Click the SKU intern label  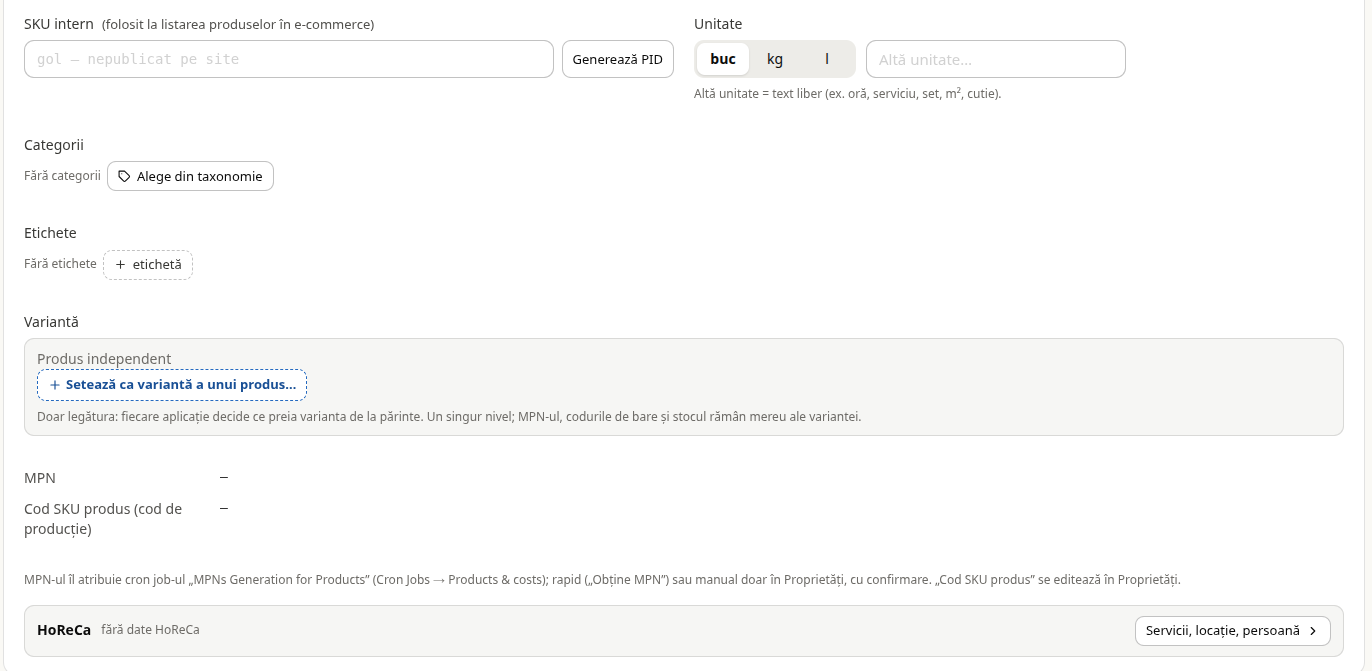point(59,24)
